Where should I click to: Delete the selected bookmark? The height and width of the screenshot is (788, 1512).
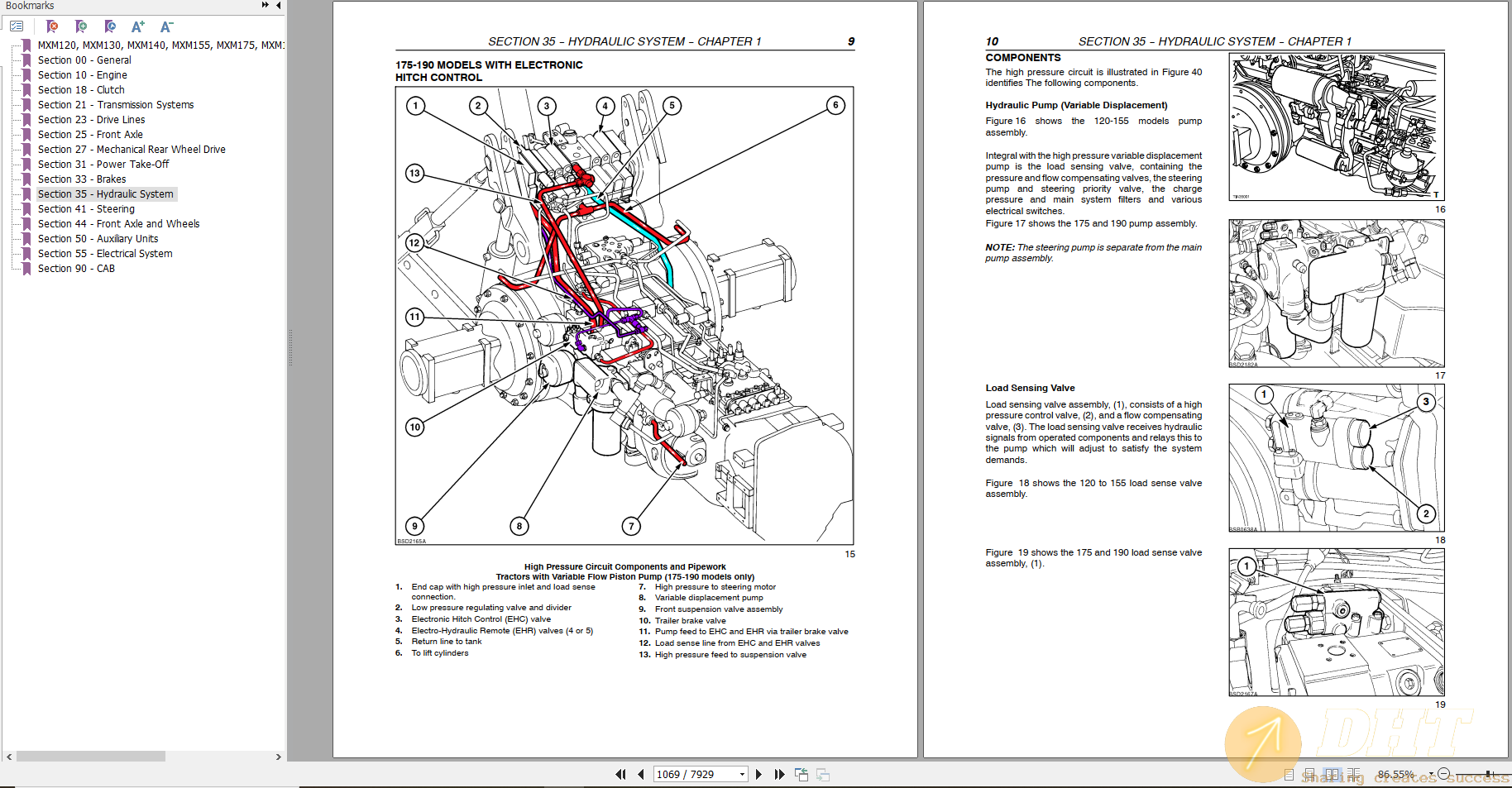click(51, 26)
